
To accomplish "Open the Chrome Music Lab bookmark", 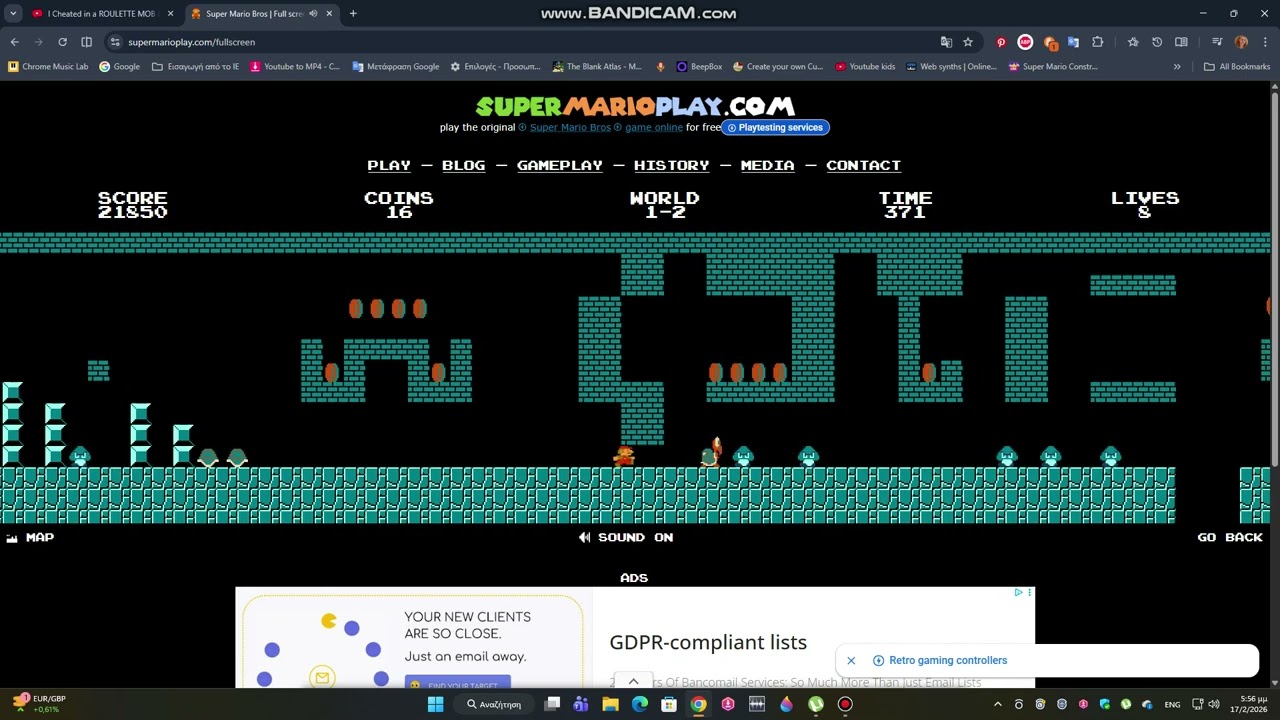I will click(x=48, y=67).
